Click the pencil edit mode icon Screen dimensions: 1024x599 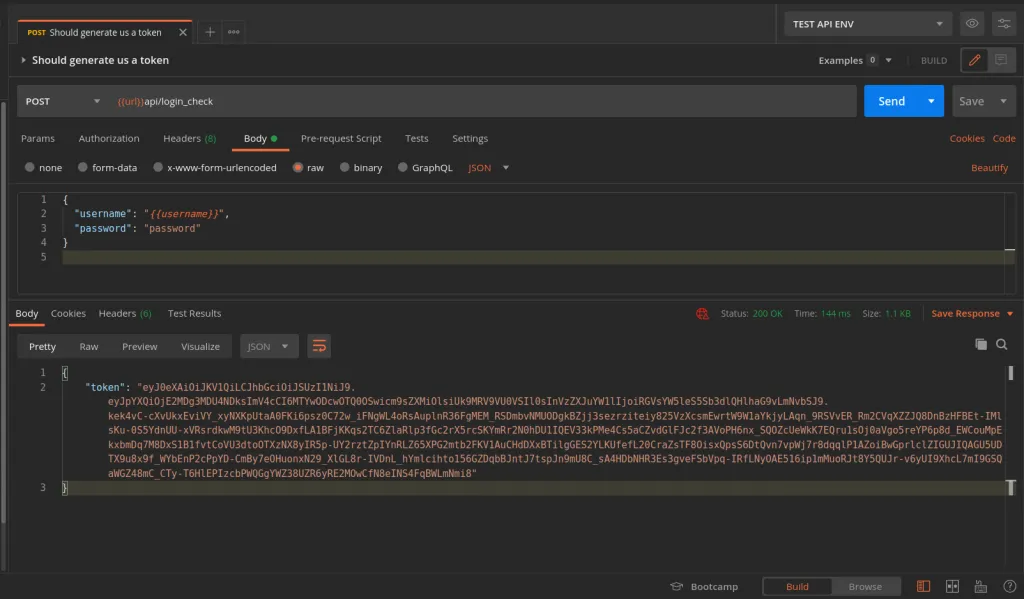tap(974, 60)
